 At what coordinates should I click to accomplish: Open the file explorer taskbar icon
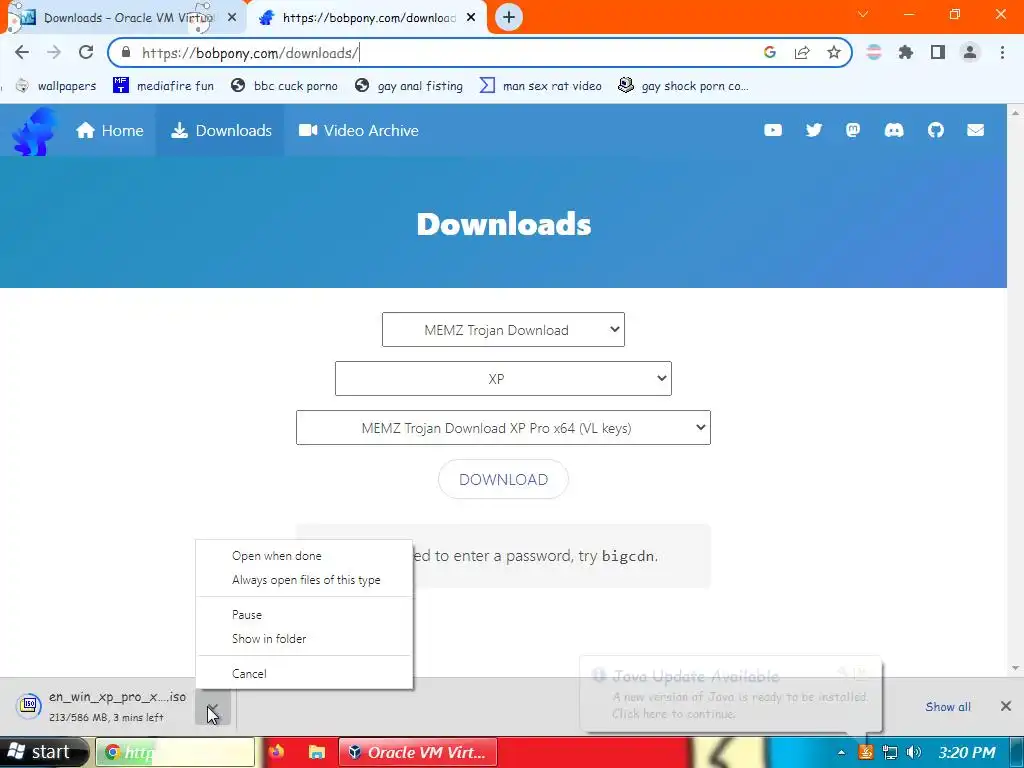[317, 752]
